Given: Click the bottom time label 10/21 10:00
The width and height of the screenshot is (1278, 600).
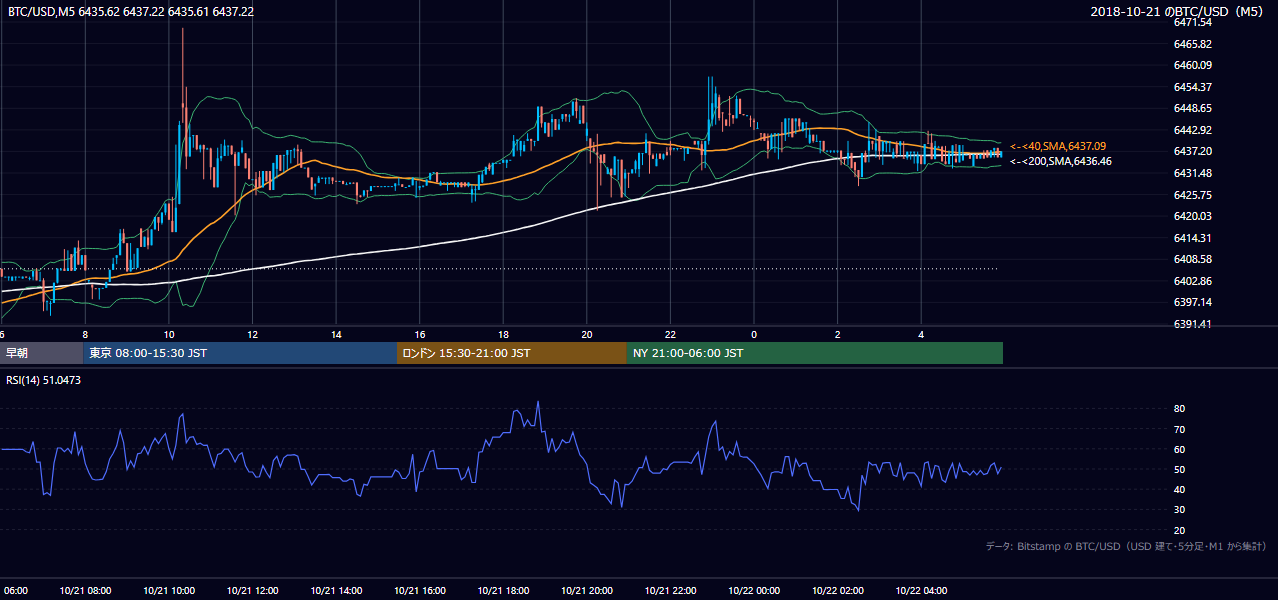Looking at the screenshot, I should [169, 590].
